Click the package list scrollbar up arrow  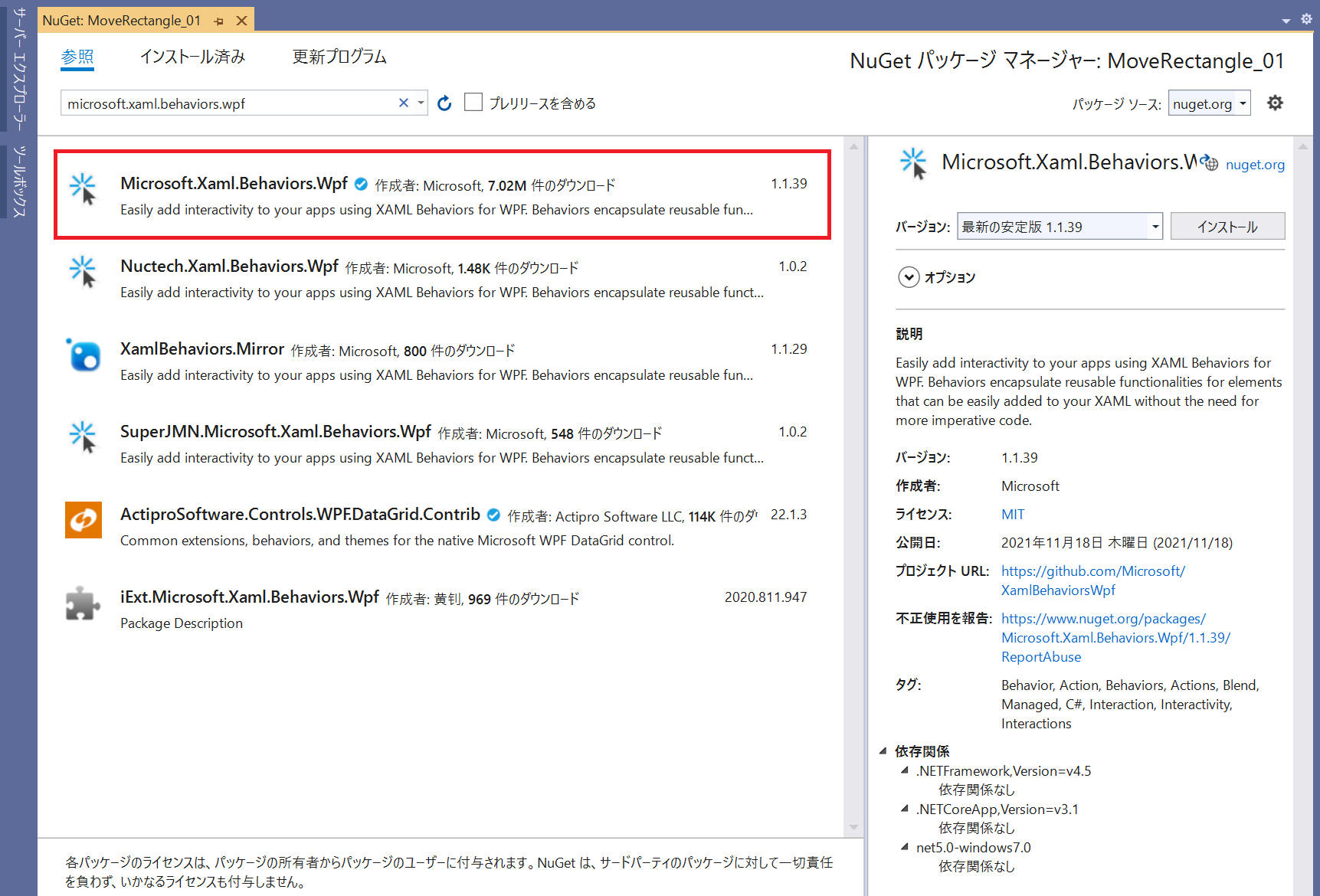pyautogui.click(x=854, y=146)
